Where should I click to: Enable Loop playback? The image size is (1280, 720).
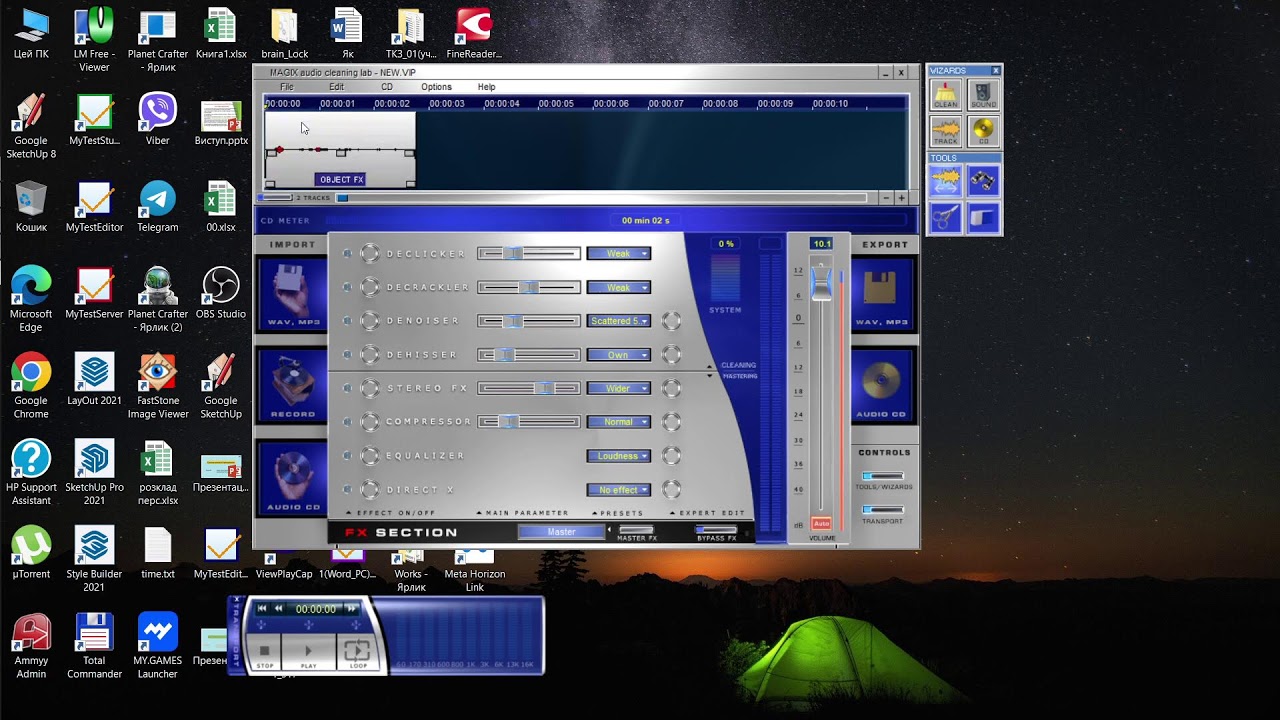[x=357, y=653]
